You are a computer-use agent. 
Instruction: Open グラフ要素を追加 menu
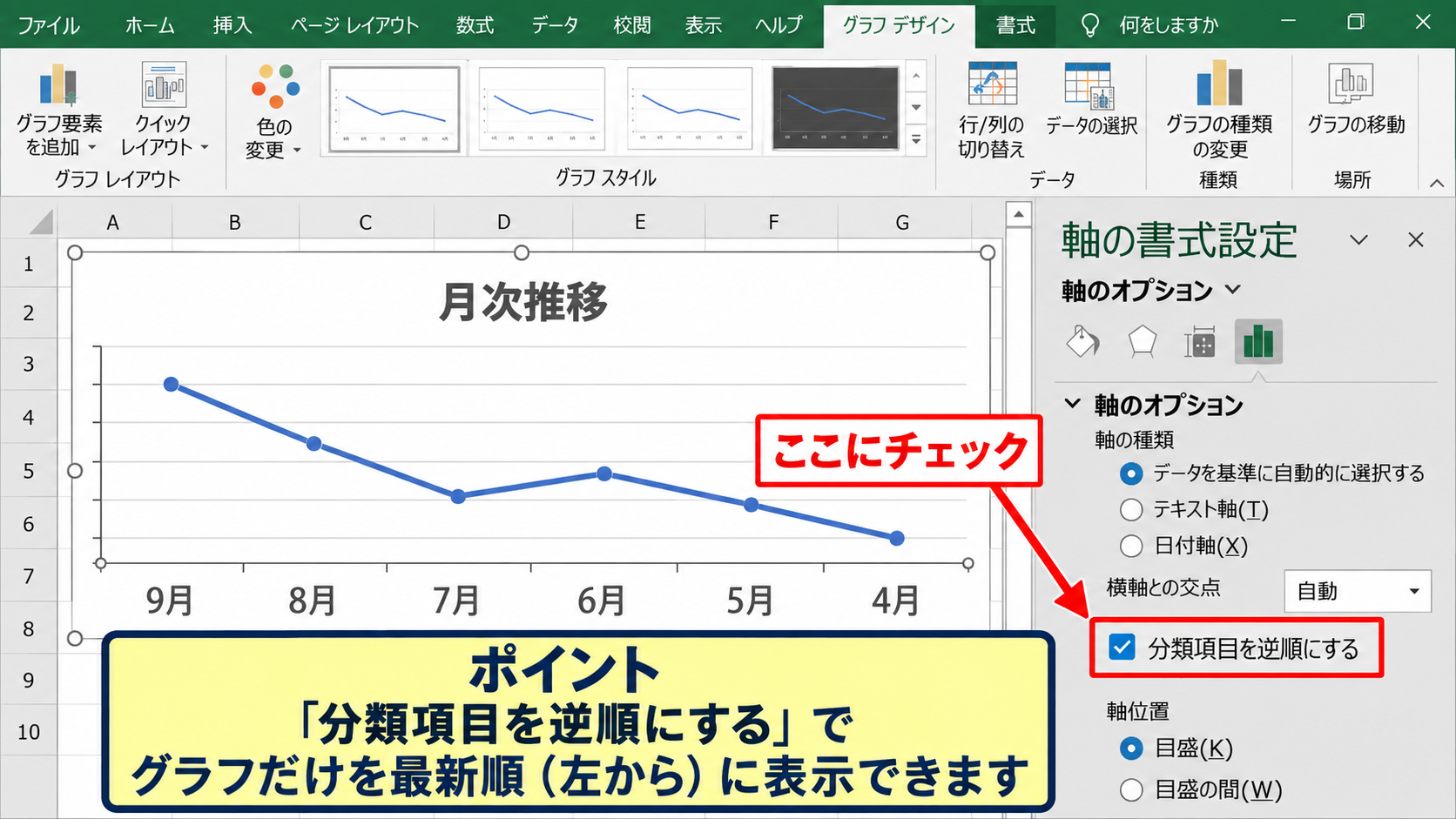[x=58, y=110]
